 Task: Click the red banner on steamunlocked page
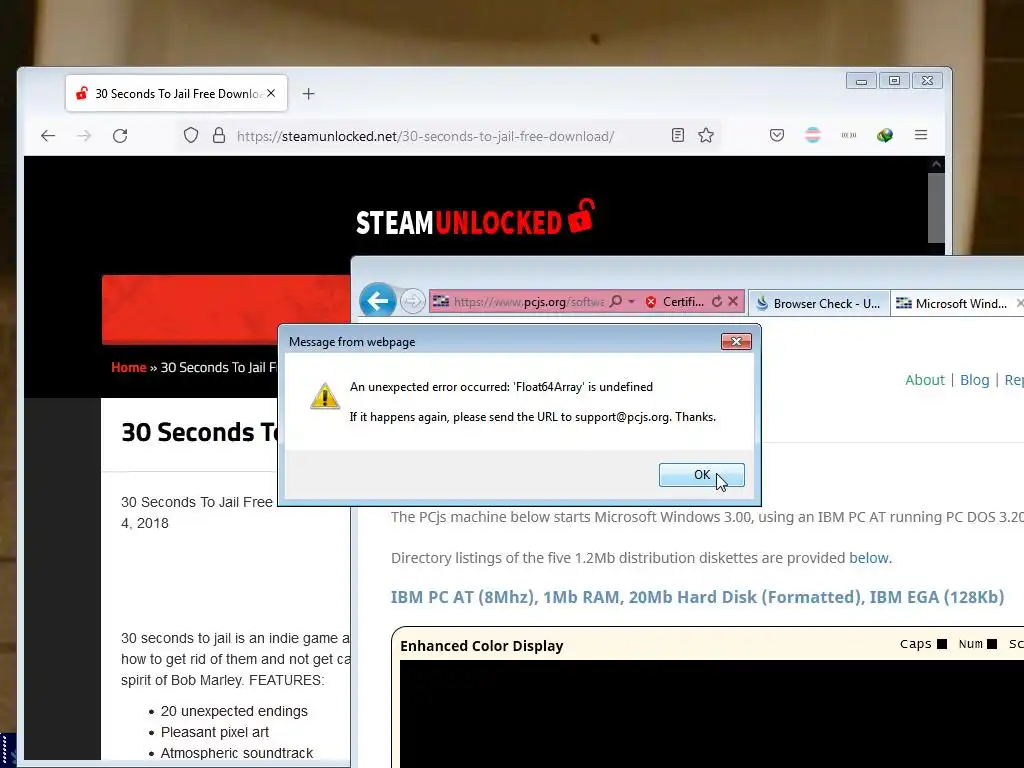[226, 309]
